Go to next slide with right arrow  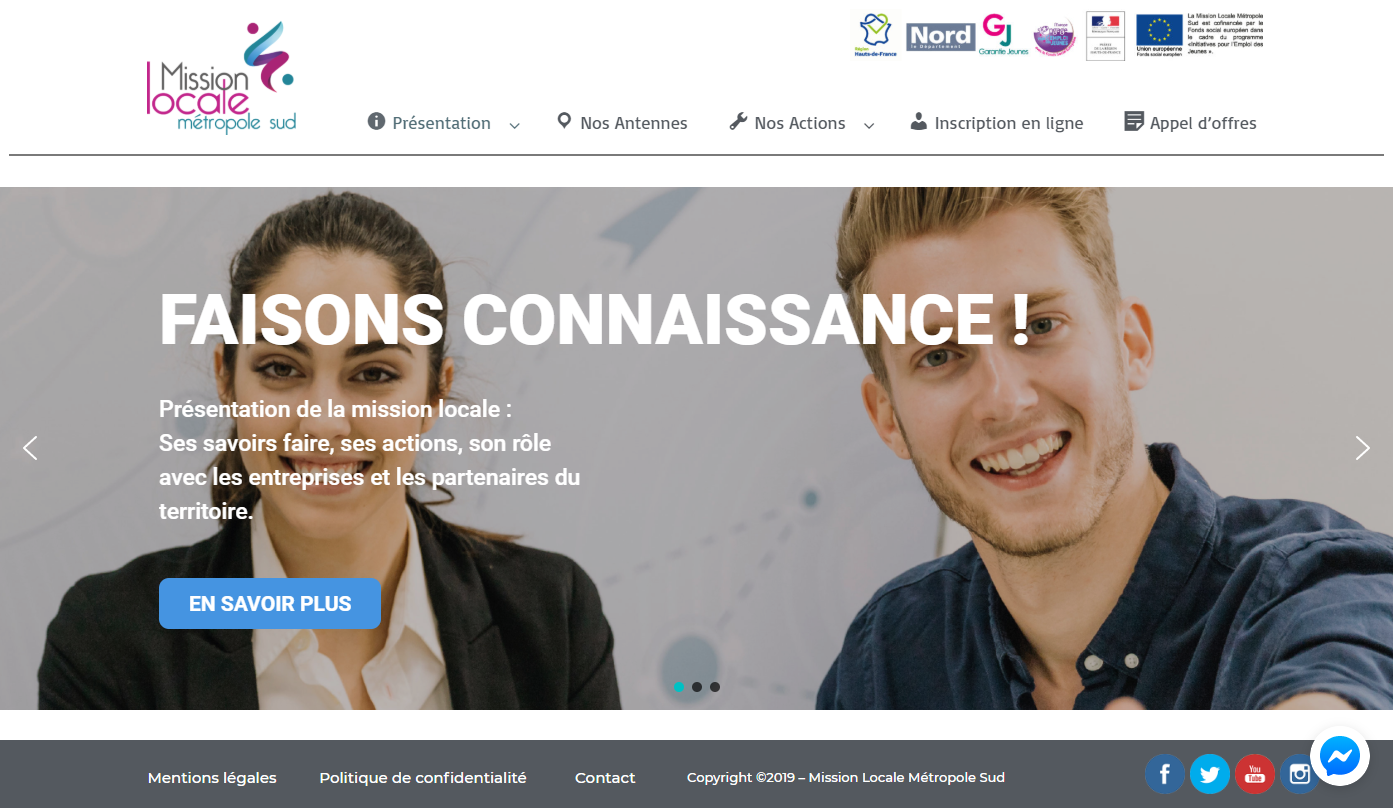click(1362, 448)
